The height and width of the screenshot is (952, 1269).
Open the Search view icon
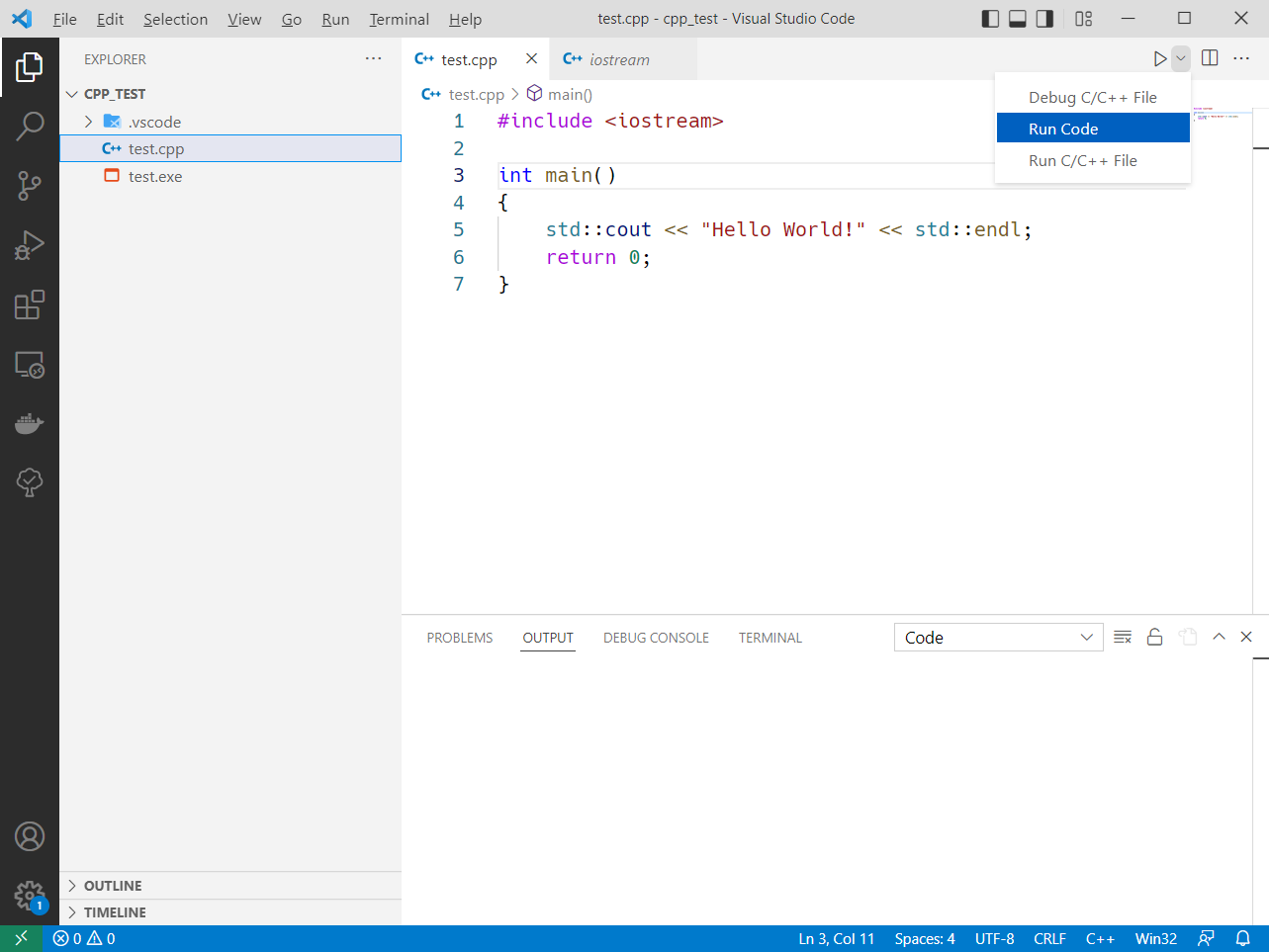[x=30, y=127]
